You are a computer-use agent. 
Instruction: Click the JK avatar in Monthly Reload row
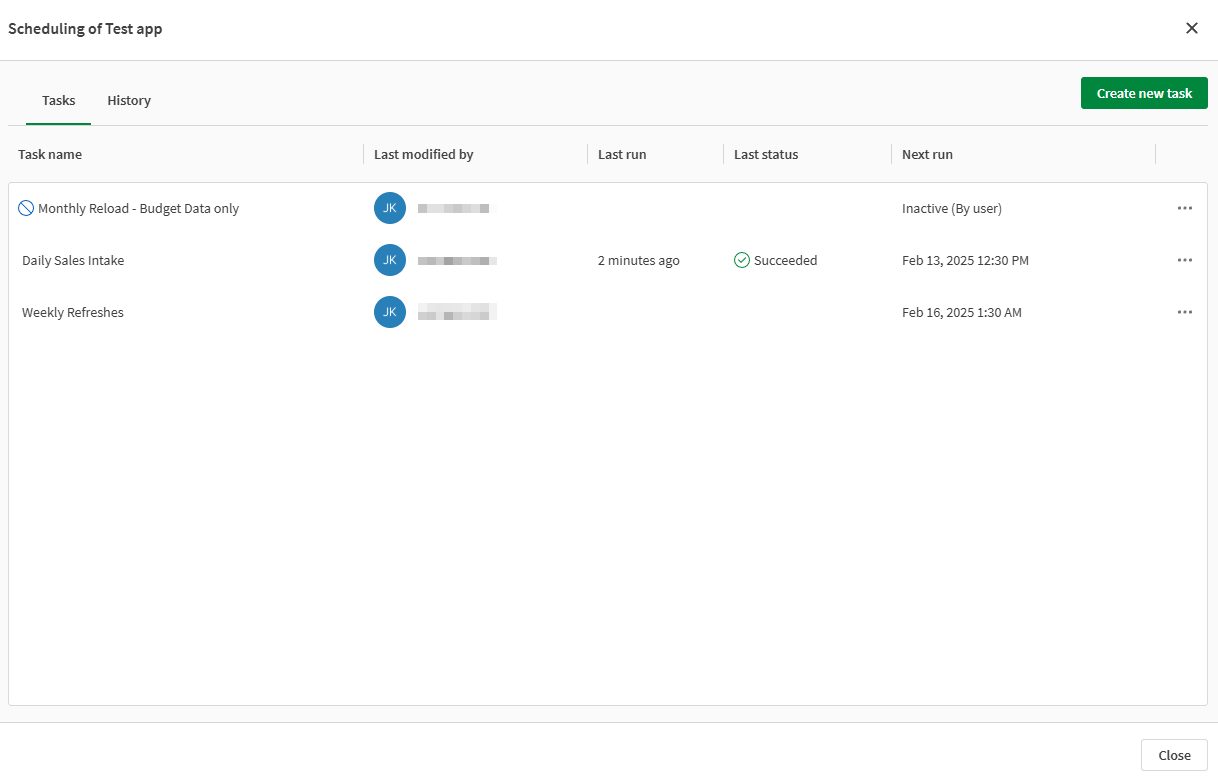point(390,208)
